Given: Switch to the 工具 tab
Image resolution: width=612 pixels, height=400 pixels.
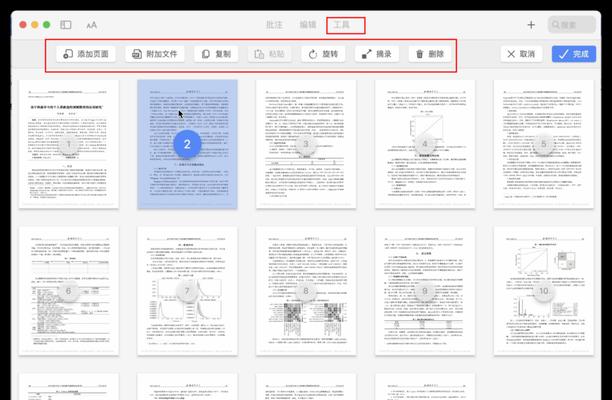Looking at the screenshot, I should click(x=342, y=25).
